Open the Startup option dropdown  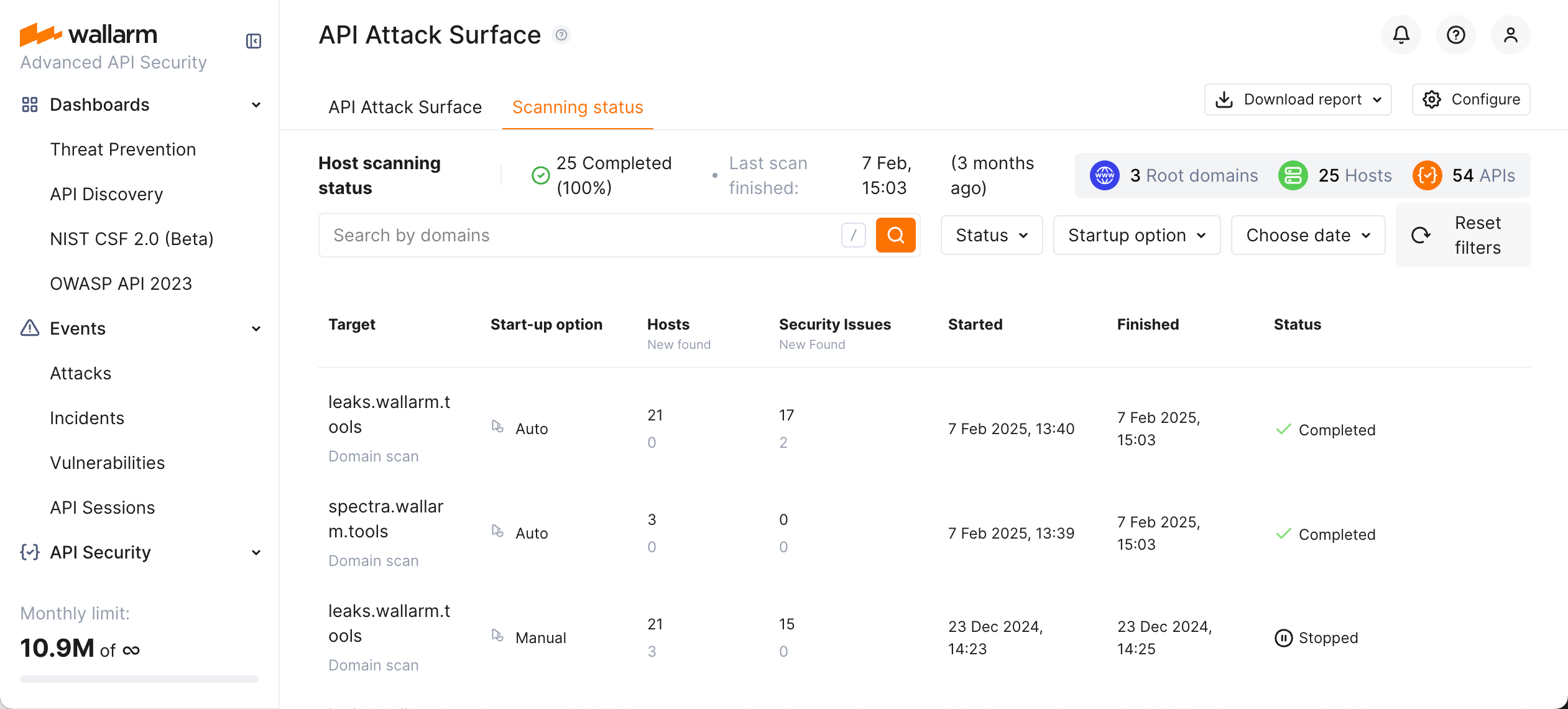click(x=1137, y=235)
